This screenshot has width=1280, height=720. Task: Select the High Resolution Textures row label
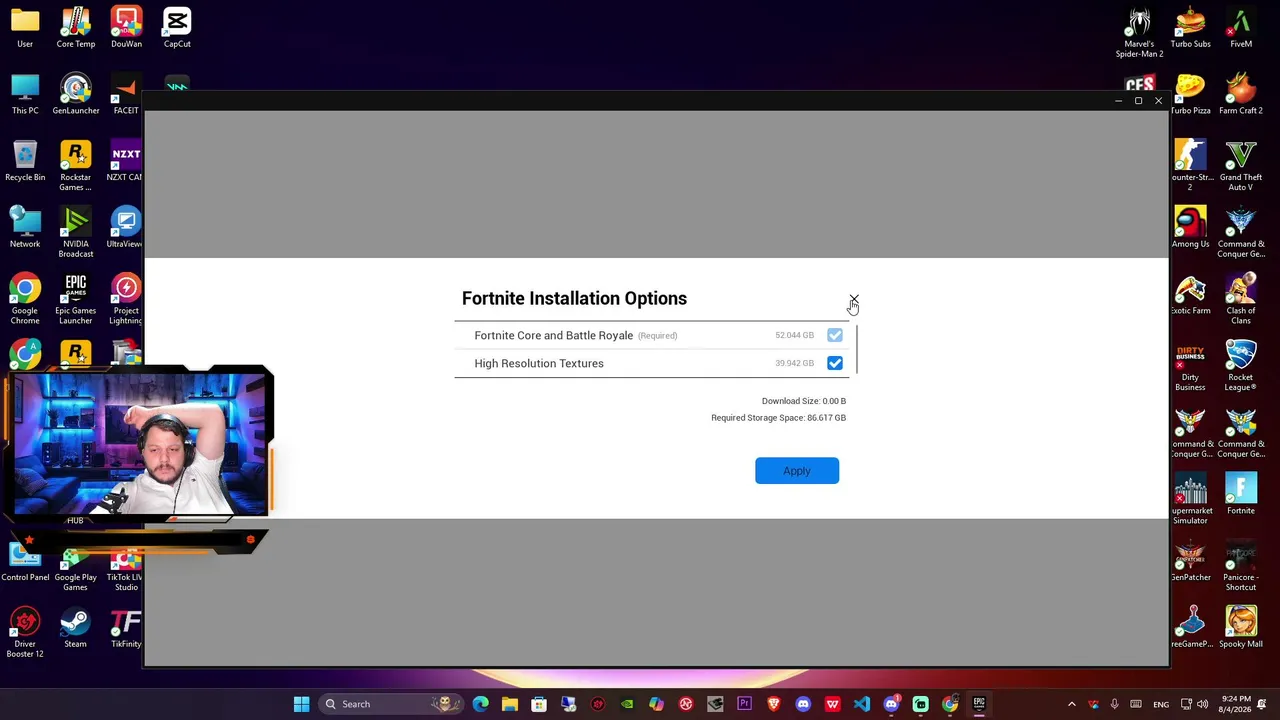[x=539, y=363]
